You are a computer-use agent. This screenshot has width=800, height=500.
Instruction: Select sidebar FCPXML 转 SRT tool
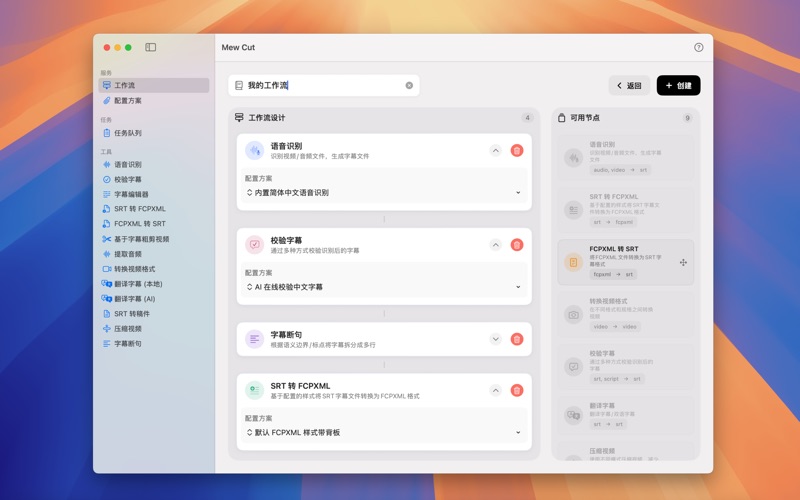pos(154,223)
